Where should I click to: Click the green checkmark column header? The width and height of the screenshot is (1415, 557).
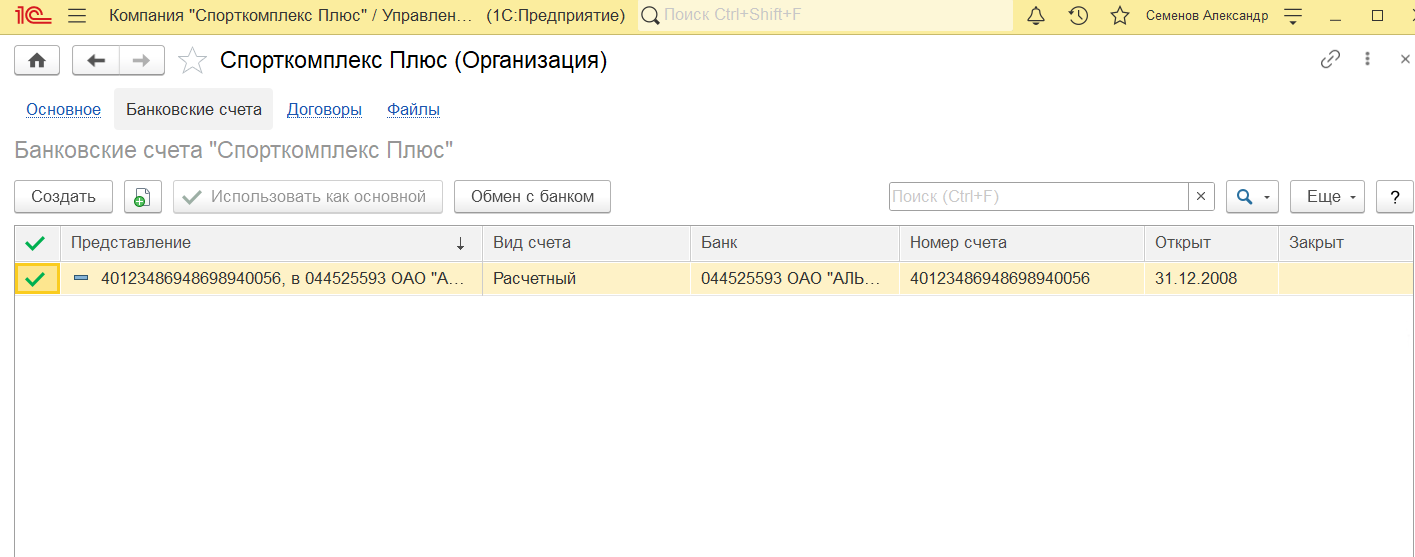[37, 243]
